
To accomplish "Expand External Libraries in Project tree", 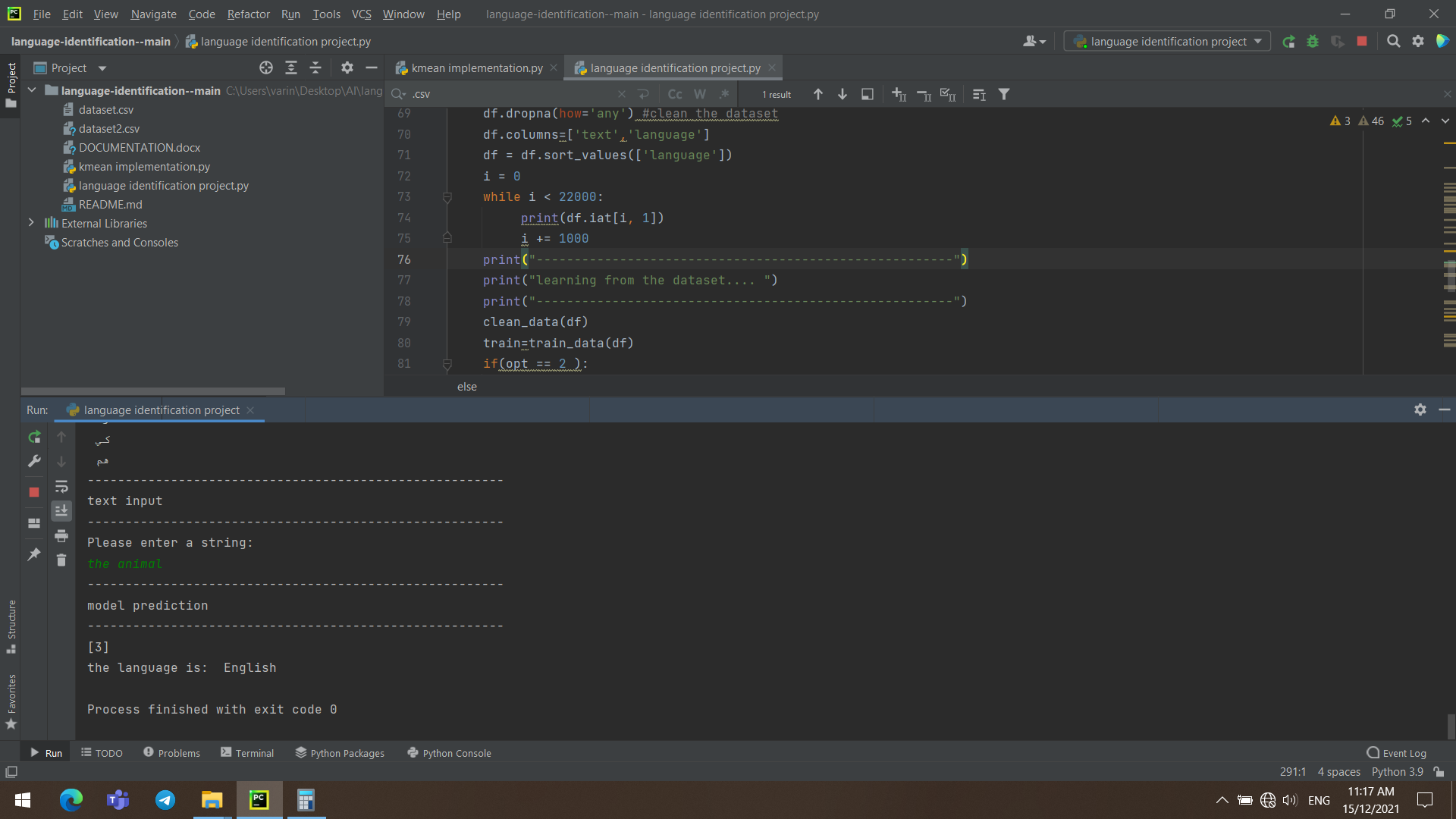I will [31, 223].
